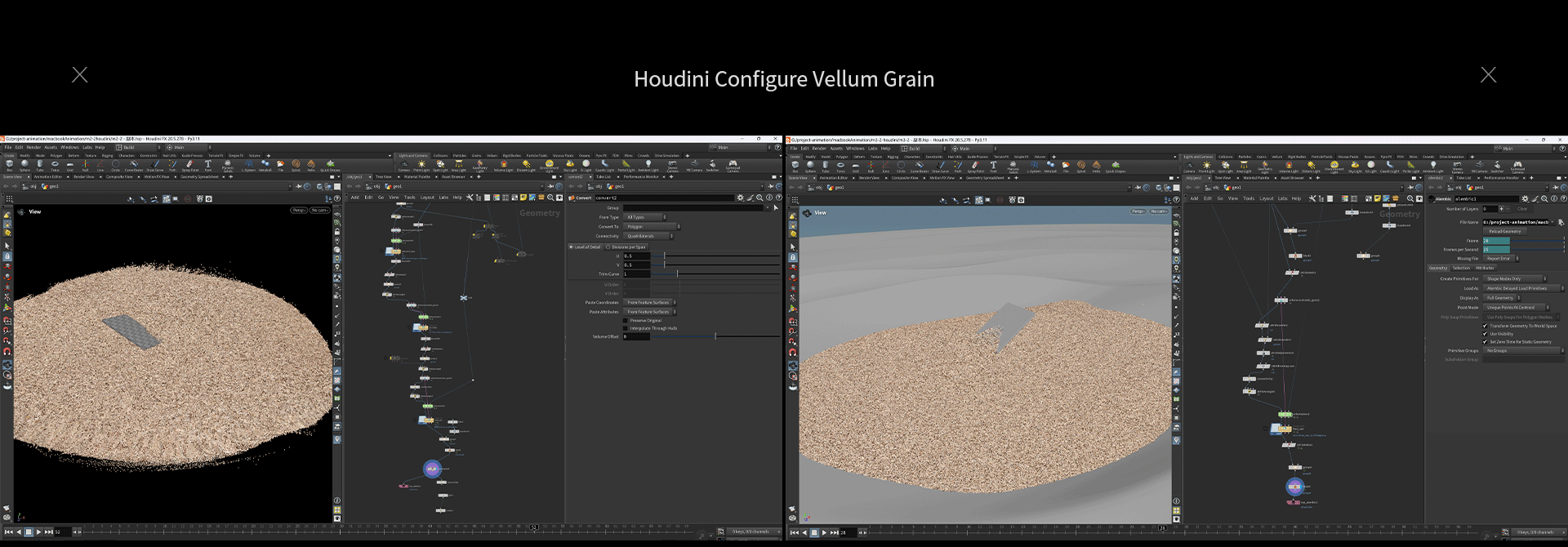Add an Area Light in convert2 window
Screen dimensions: 1568x547
[459, 166]
